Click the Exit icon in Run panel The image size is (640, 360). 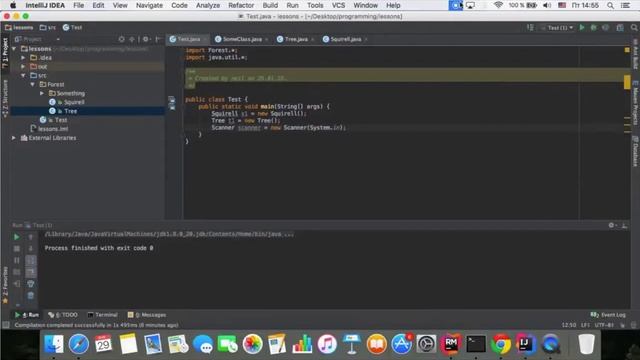coord(16,283)
